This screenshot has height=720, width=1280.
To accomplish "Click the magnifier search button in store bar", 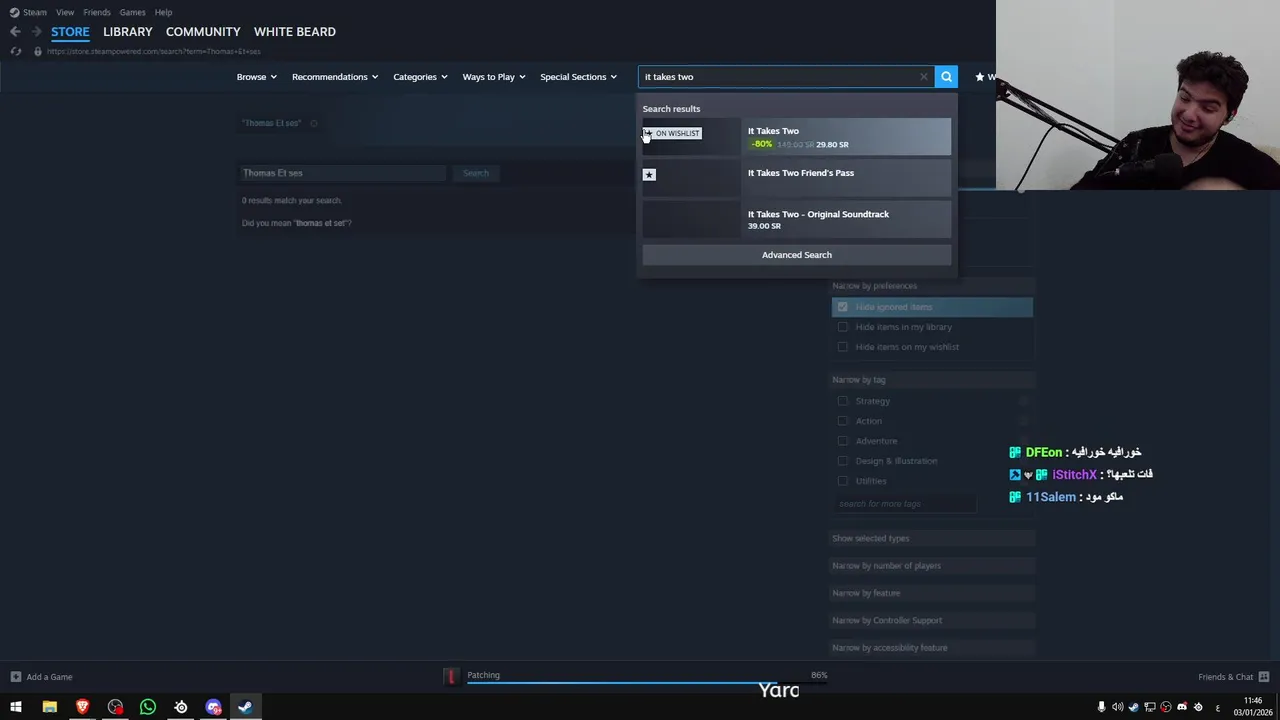I will click(x=946, y=77).
